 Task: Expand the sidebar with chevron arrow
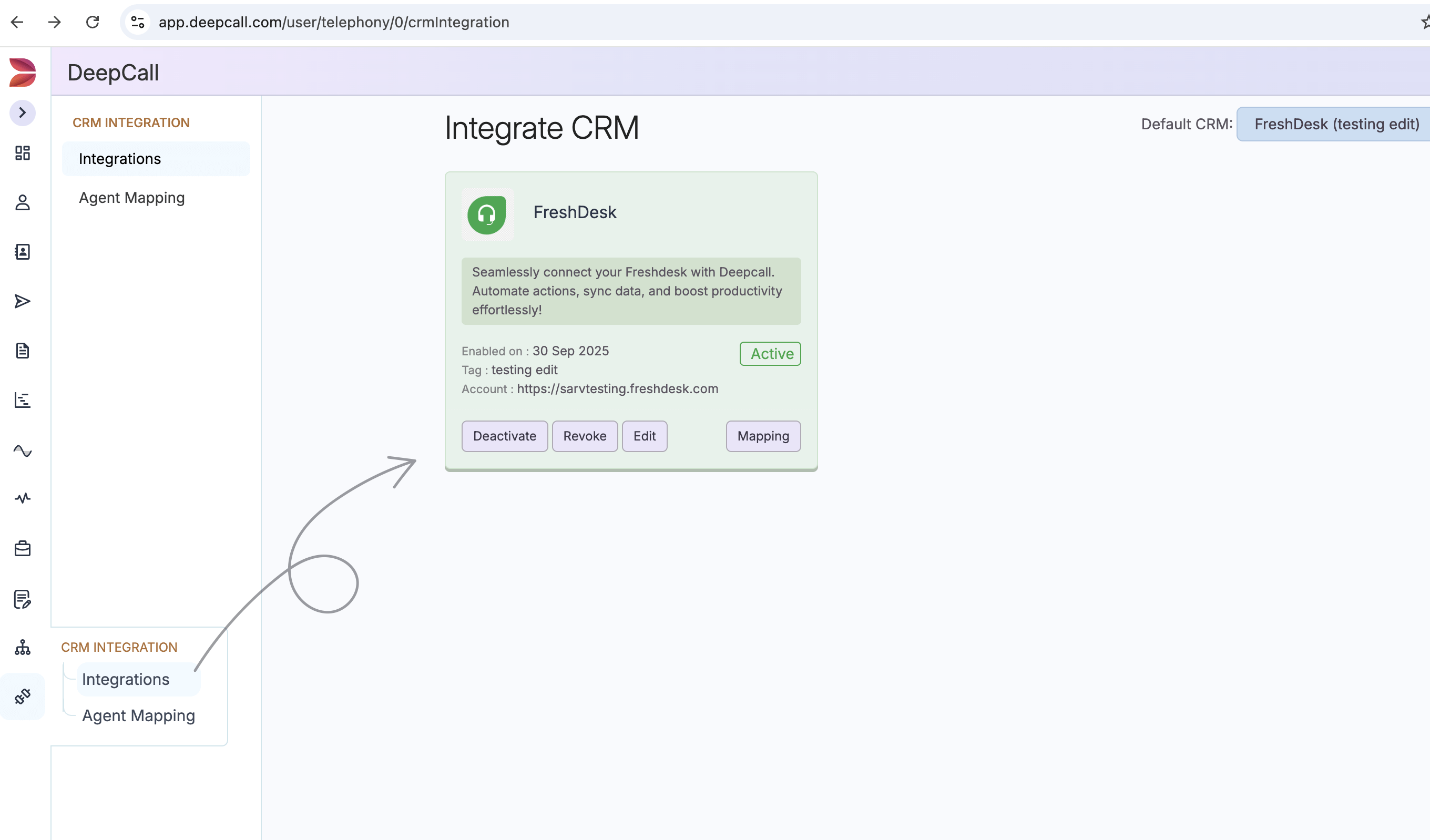[x=23, y=113]
